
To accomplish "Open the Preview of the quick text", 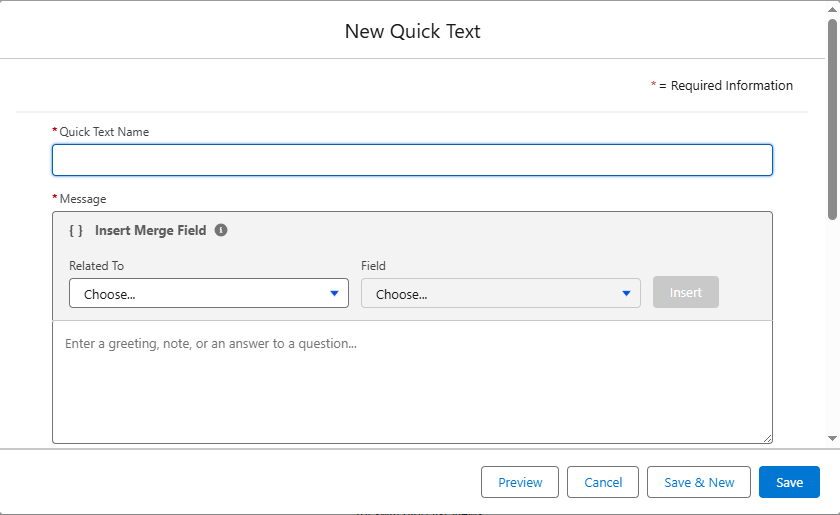I will point(520,482).
